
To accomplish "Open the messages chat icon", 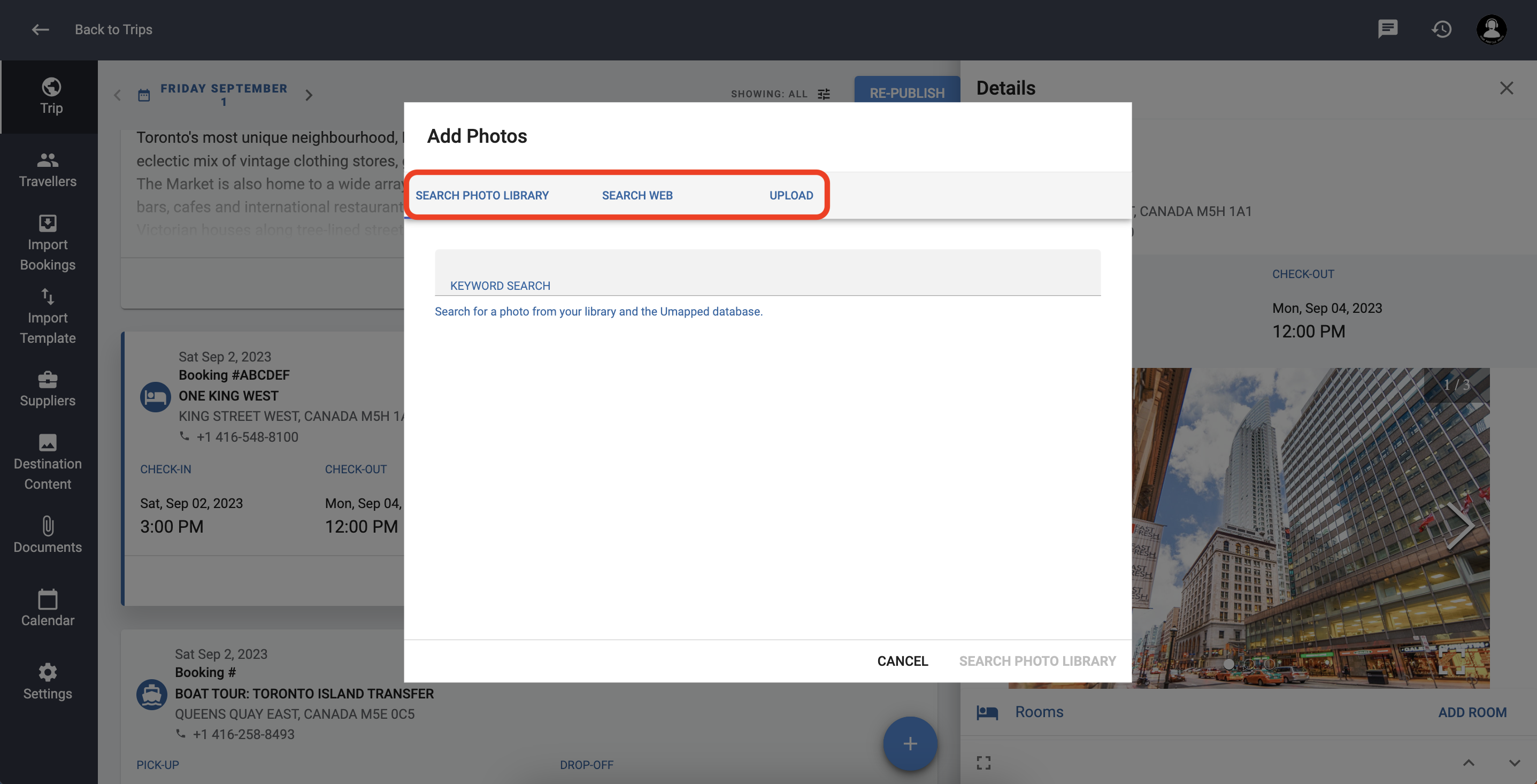I will (1387, 29).
